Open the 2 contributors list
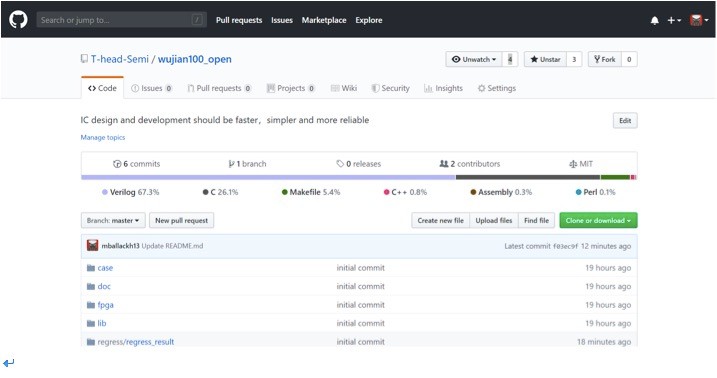Screen dimensions: 717x378 click(470, 164)
